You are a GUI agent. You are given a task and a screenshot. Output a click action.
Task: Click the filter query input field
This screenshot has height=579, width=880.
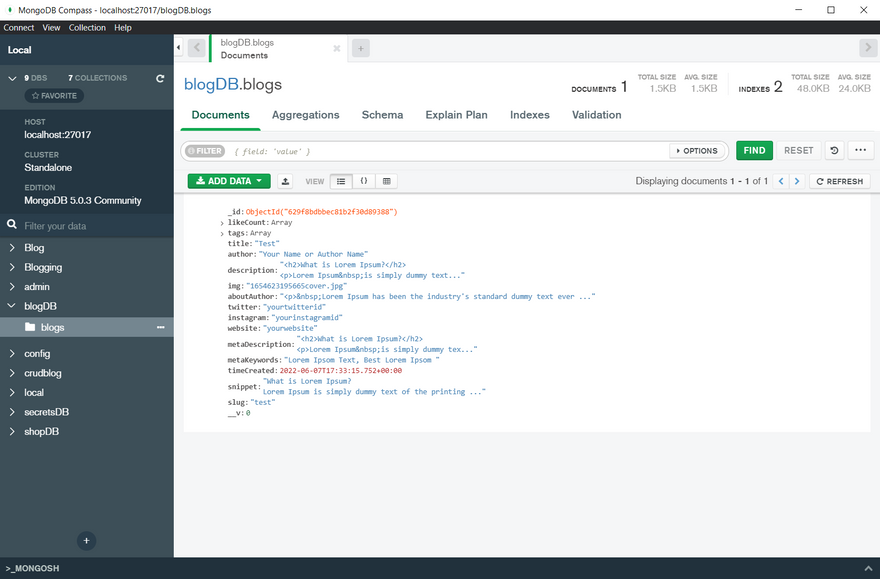pos(450,151)
